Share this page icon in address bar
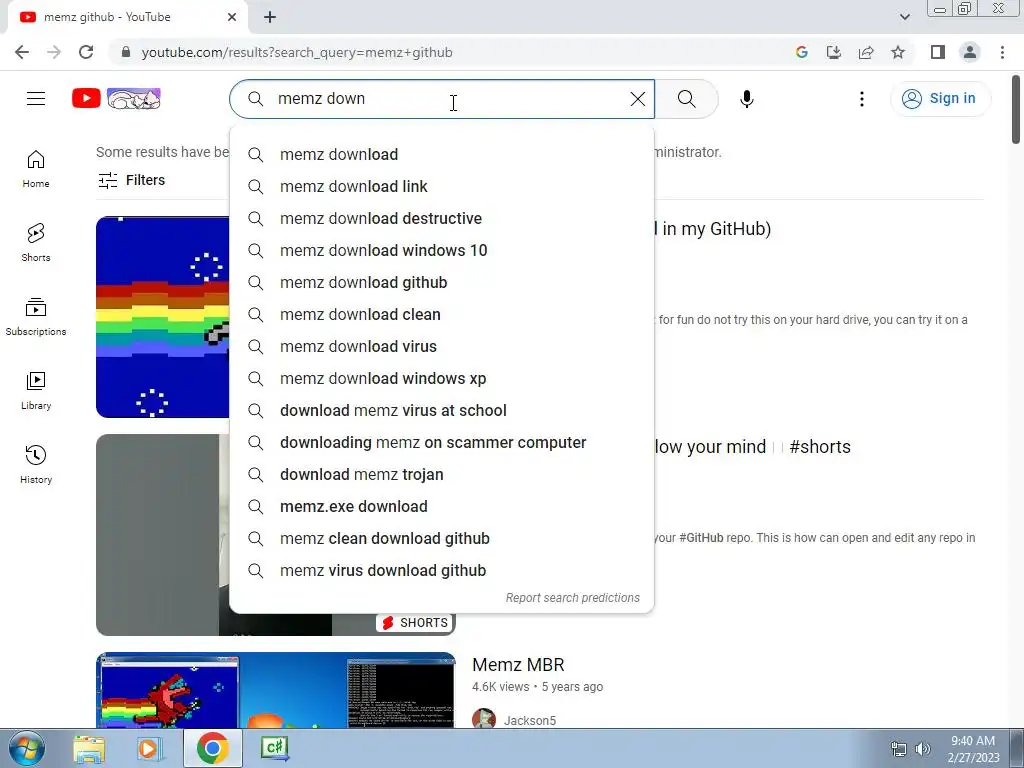Viewport: 1024px width, 768px height. [866, 52]
